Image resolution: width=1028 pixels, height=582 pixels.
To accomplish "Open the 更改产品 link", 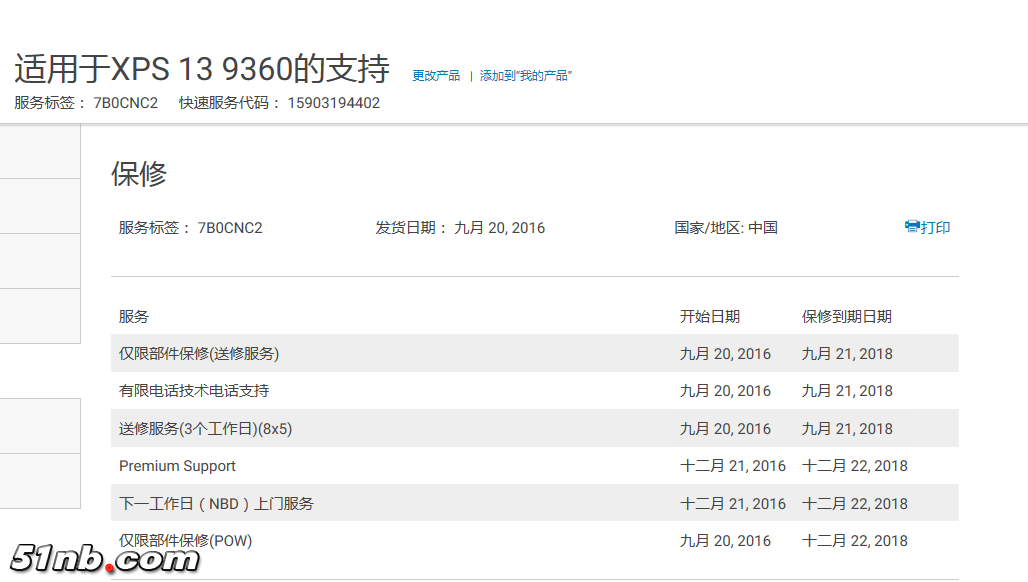I will (436, 76).
